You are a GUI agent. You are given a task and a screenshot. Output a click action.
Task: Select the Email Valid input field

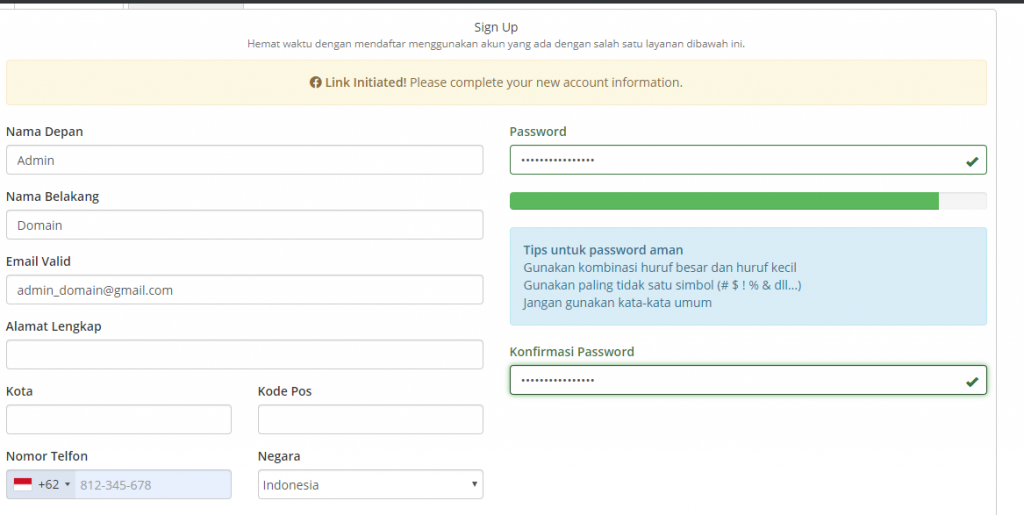click(x=244, y=290)
